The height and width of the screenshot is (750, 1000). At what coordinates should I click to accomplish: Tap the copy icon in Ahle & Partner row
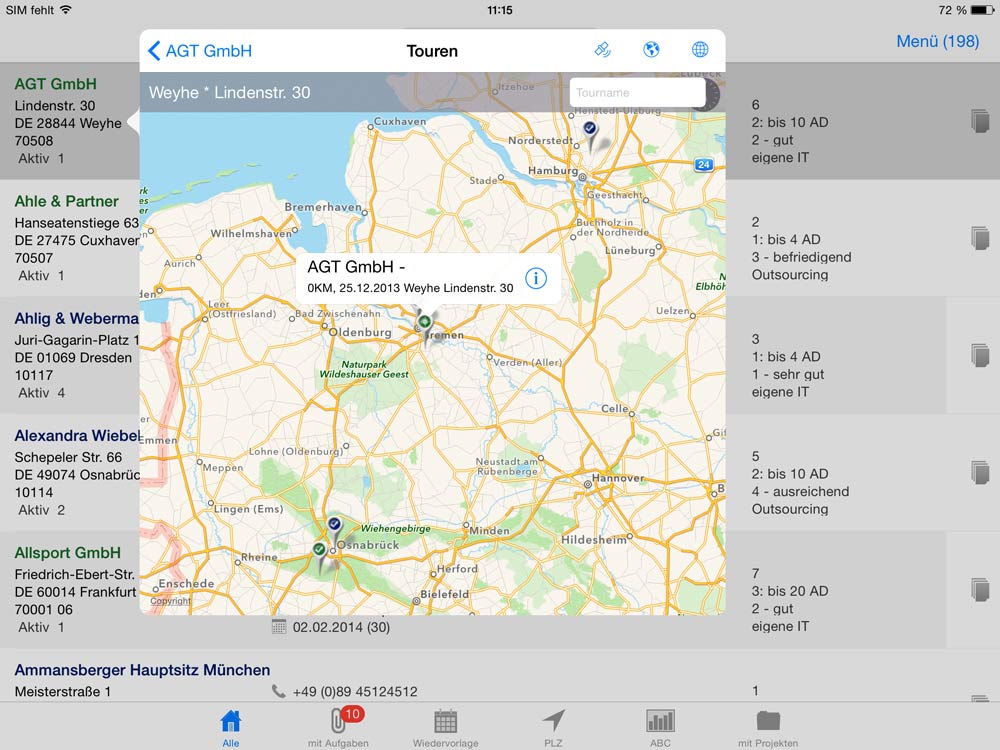(x=980, y=238)
